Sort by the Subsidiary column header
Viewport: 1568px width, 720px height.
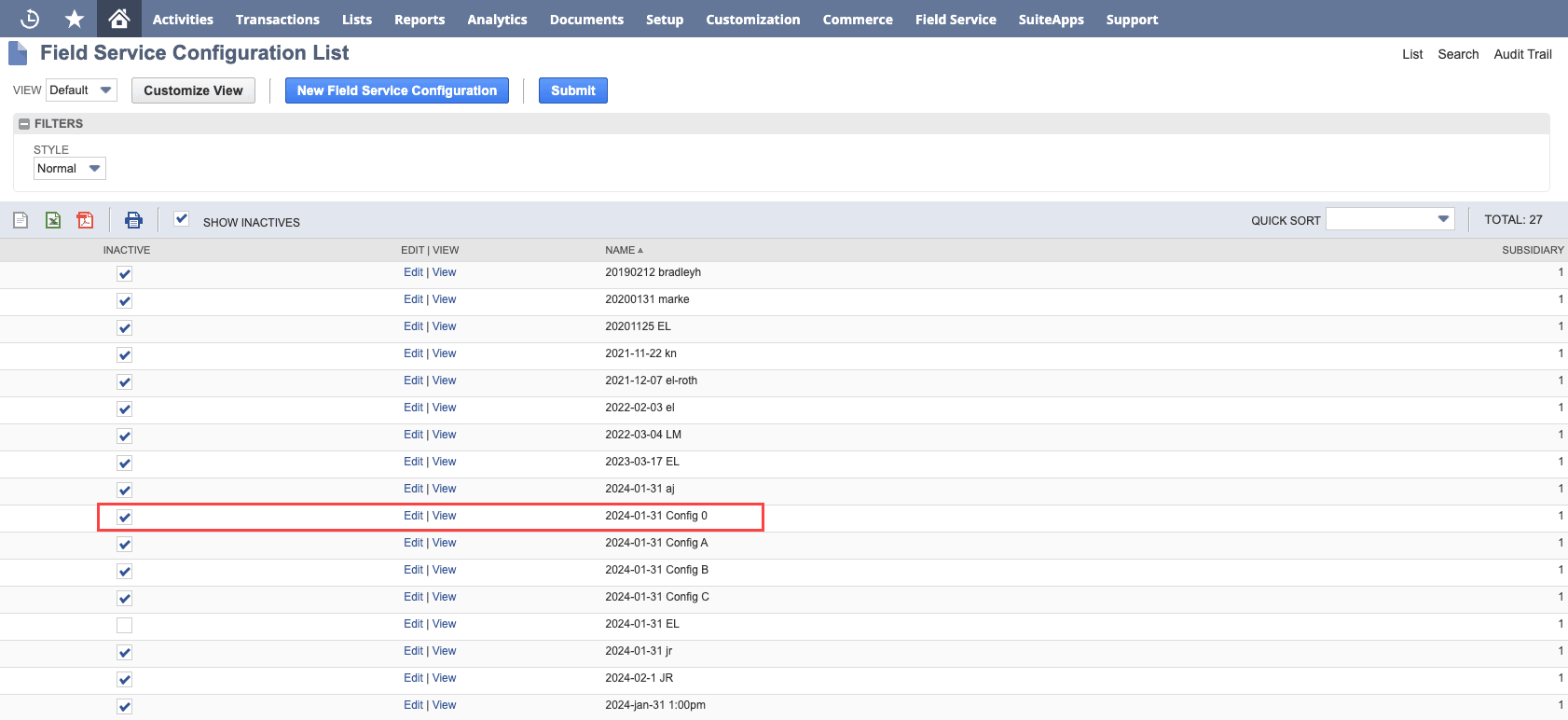pos(1533,250)
